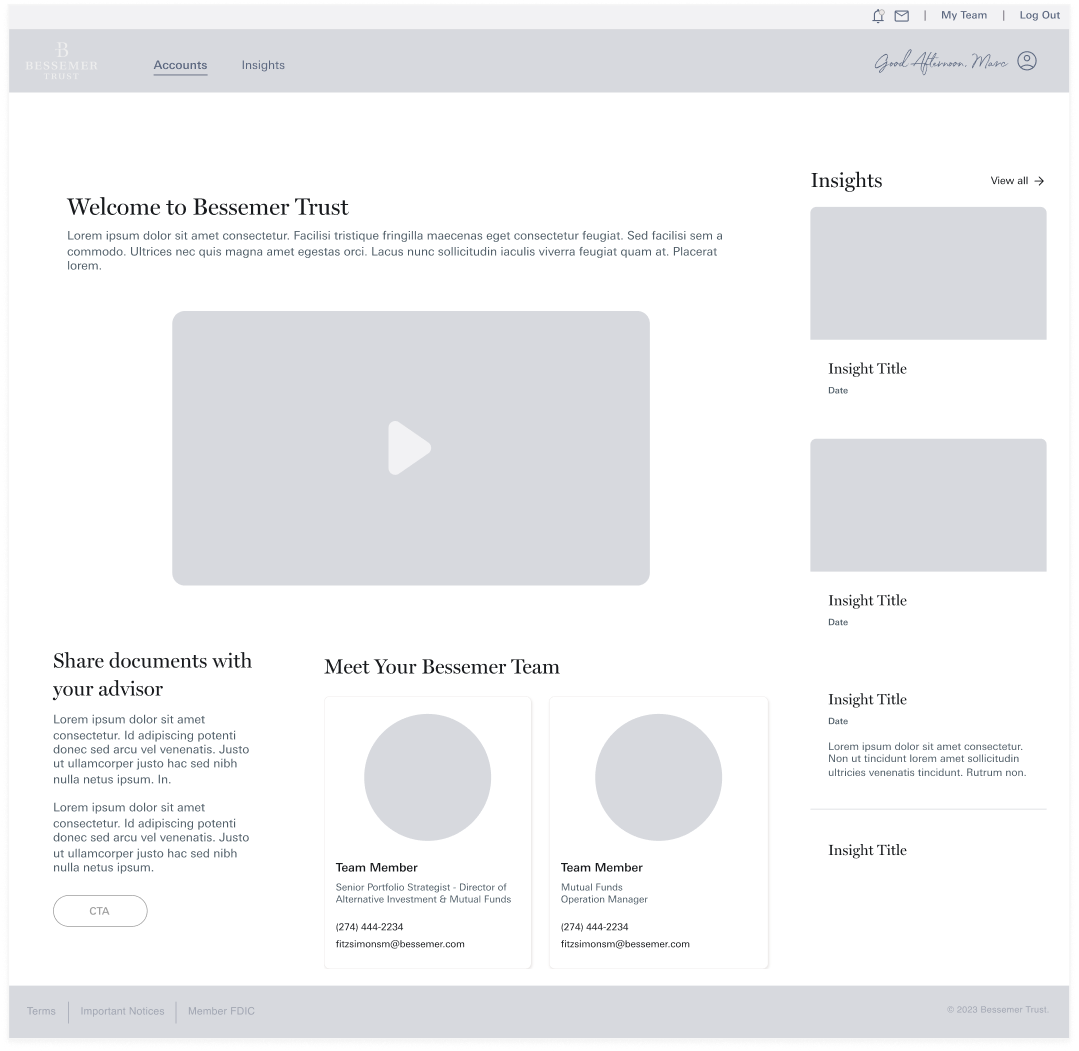Click the Bessemer Trust logo
Screen dimensions: 1079x1051
coord(62,61)
